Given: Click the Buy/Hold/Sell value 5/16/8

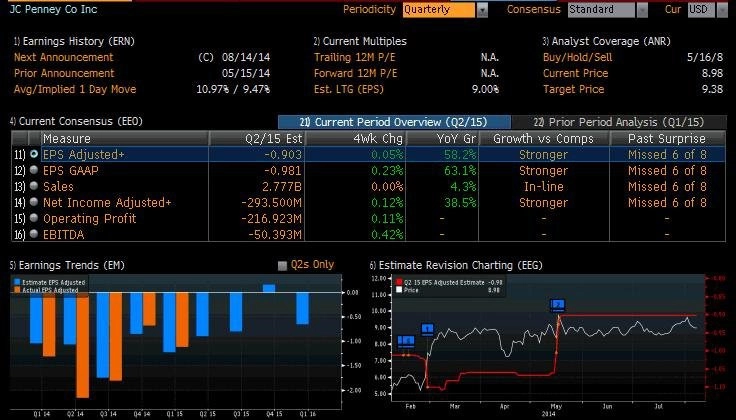Looking at the screenshot, I should 705,57.
